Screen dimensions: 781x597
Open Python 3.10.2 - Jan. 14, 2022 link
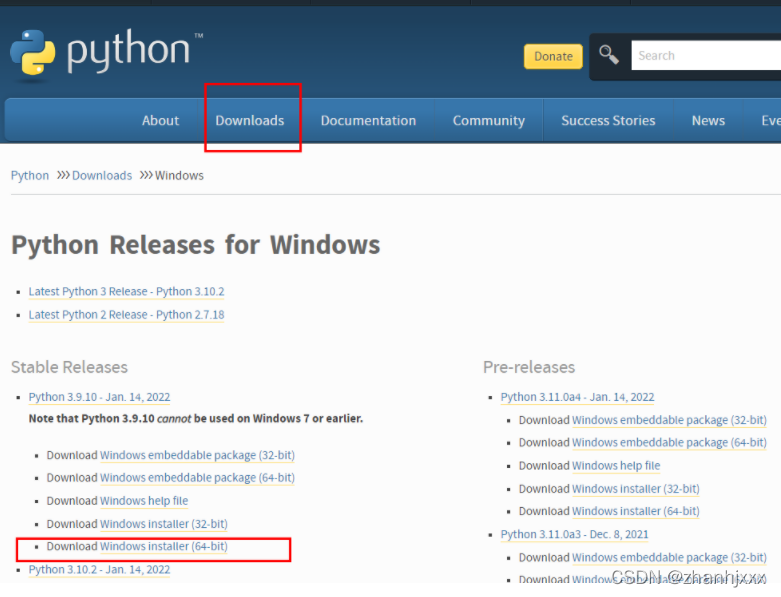coord(99,570)
